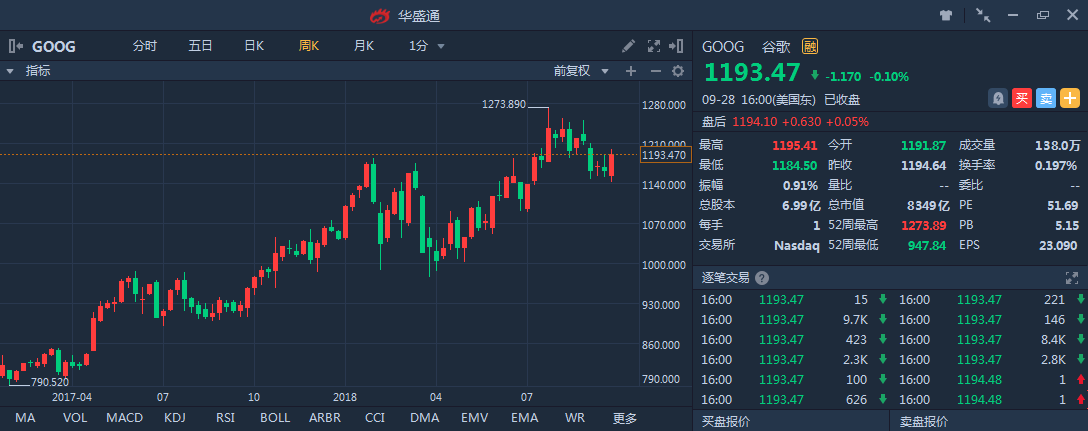Enable the VOL indicator
The height and width of the screenshot is (431, 1088).
(75, 418)
